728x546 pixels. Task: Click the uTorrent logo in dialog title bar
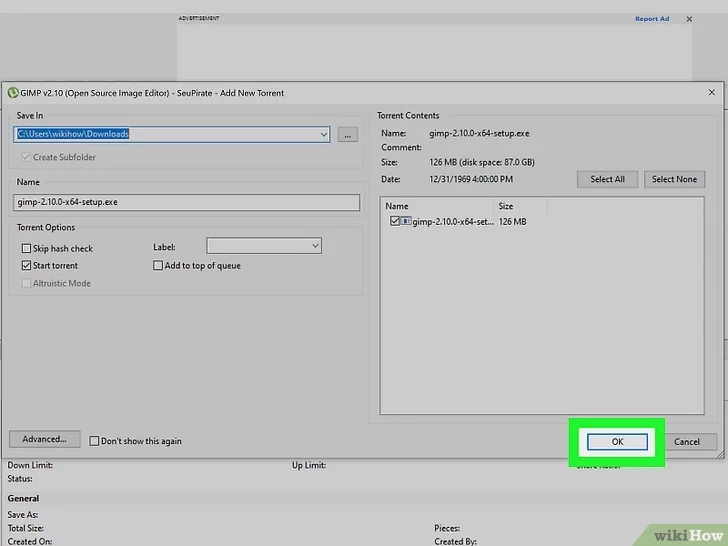[13, 93]
